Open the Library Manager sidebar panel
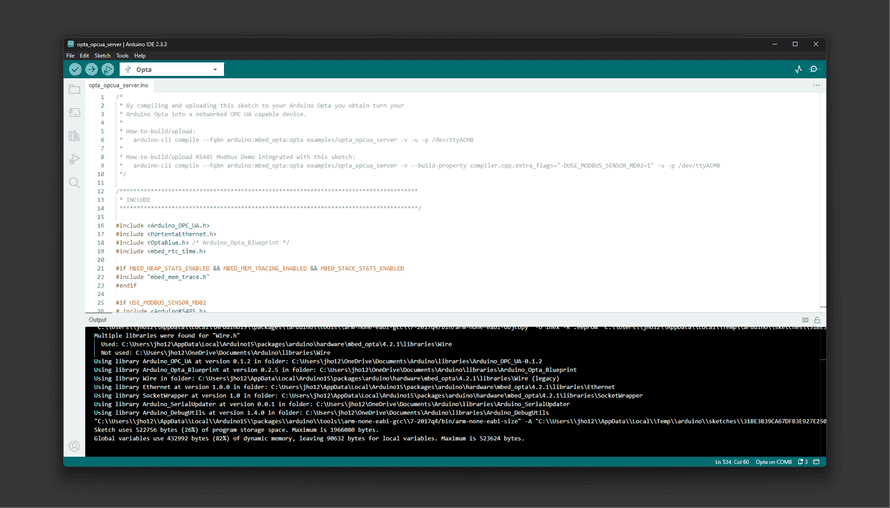 point(74,136)
